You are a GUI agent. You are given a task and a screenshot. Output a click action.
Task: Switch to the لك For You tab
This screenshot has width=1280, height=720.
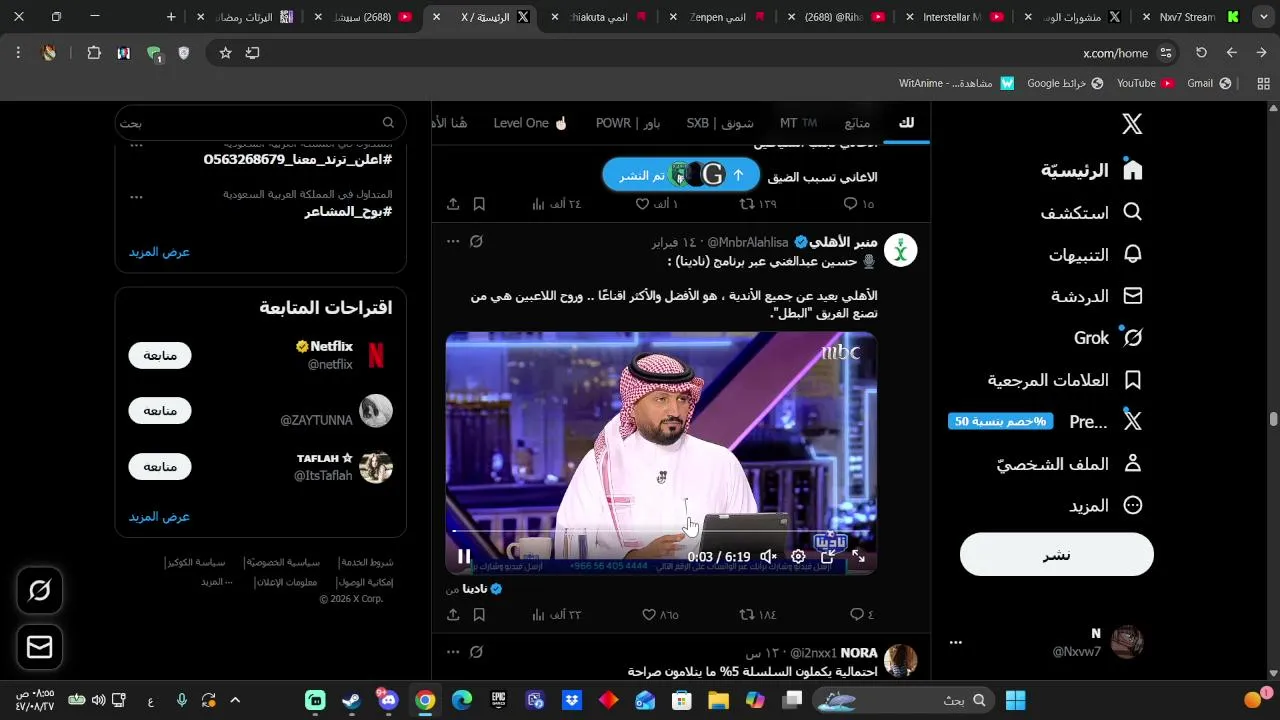[x=907, y=123]
